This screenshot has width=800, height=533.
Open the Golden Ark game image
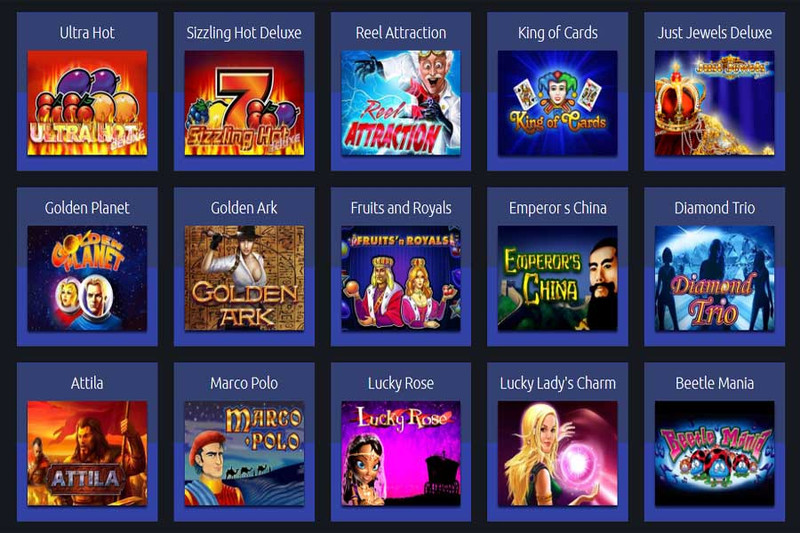(x=244, y=278)
